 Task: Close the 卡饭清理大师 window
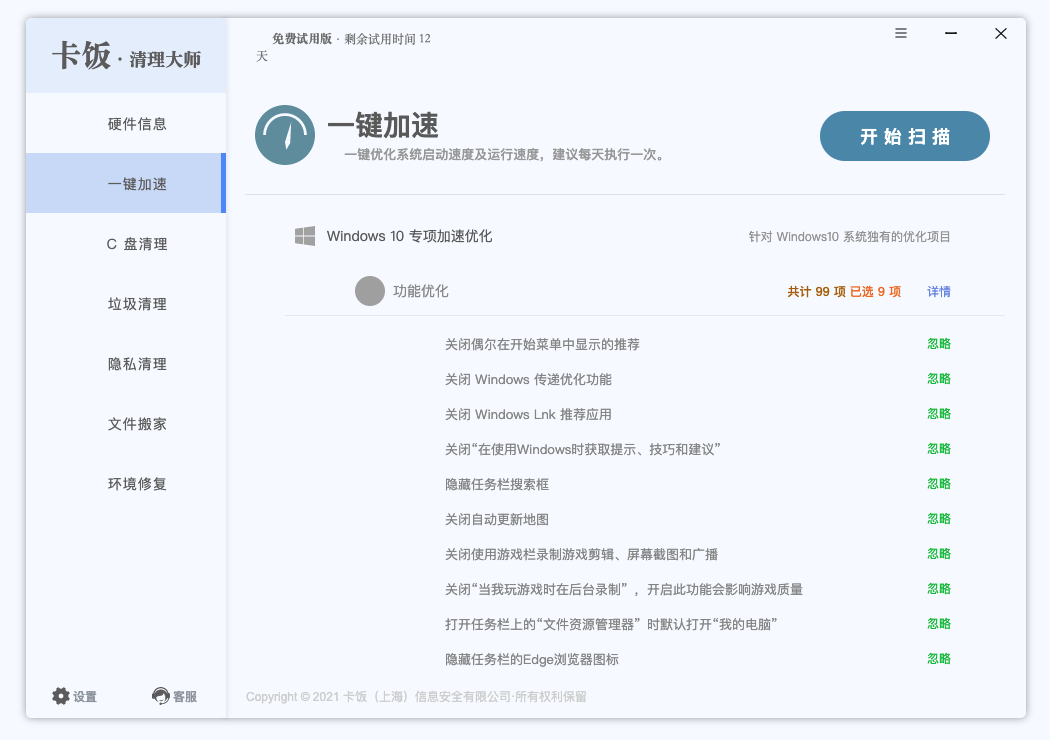coord(1000,33)
